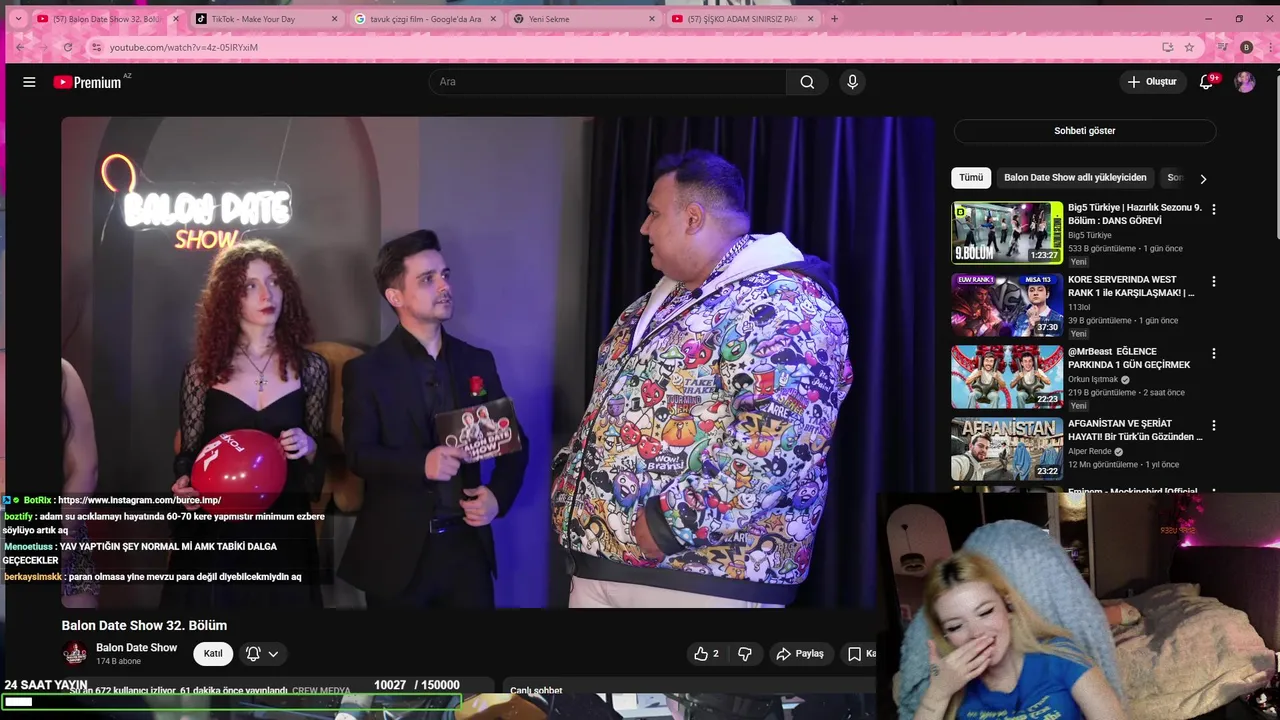Switch to tavuk çizgi film Google tab
This screenshot has width=1280, height=720.
coord(426,18)
